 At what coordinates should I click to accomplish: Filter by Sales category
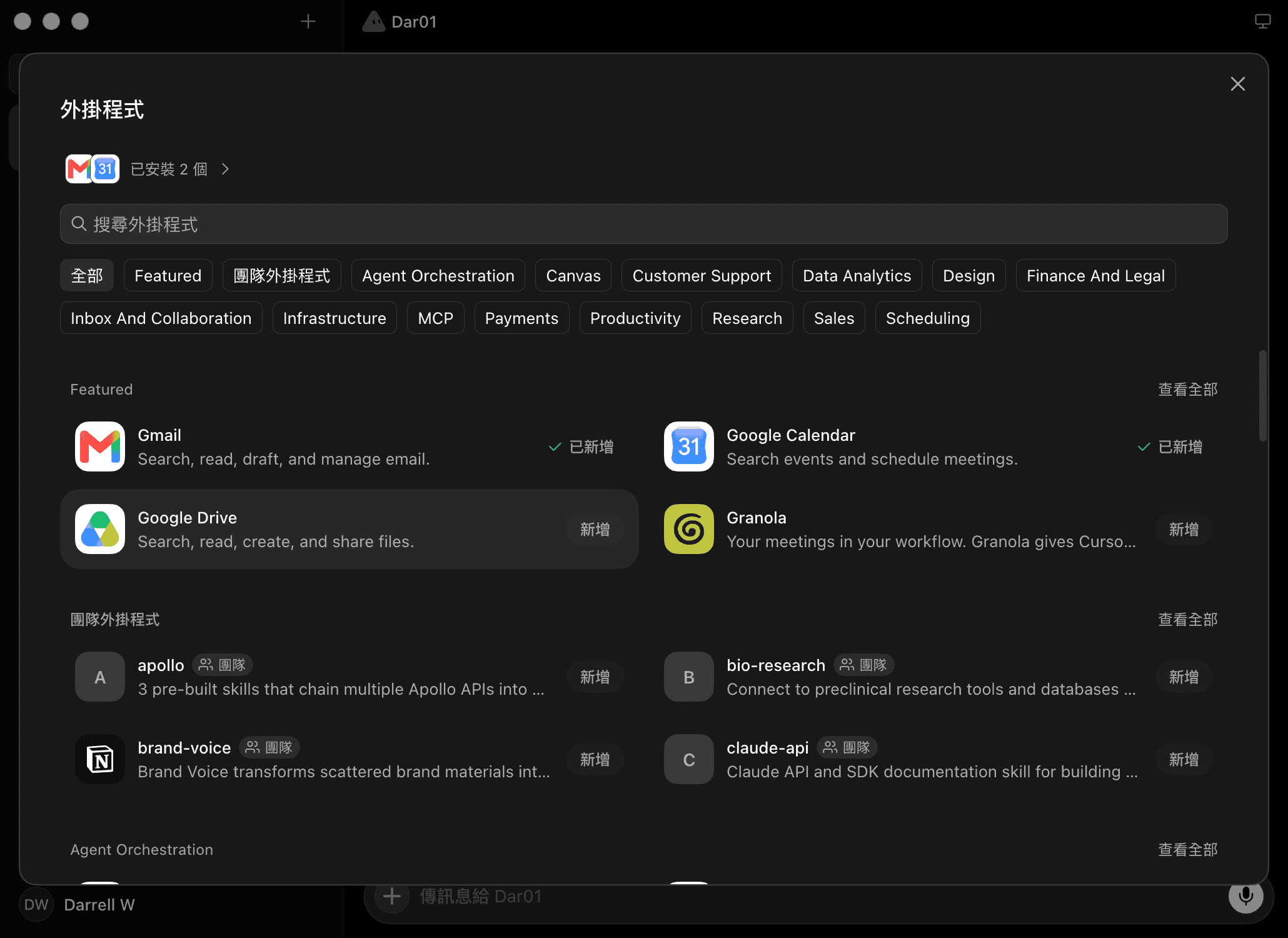coord(834,318)
